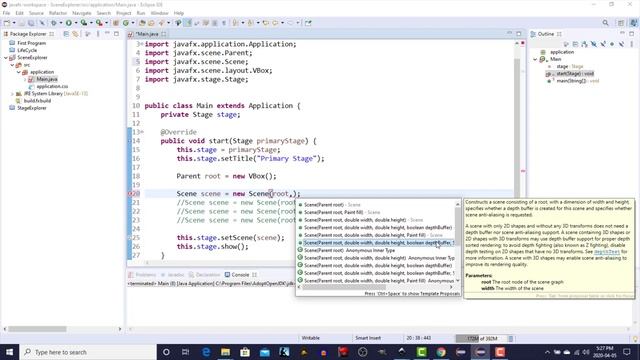This screenshot has width=640, height=360.
Task: Click the Java perspective icon
Action: tap(633, 23)
